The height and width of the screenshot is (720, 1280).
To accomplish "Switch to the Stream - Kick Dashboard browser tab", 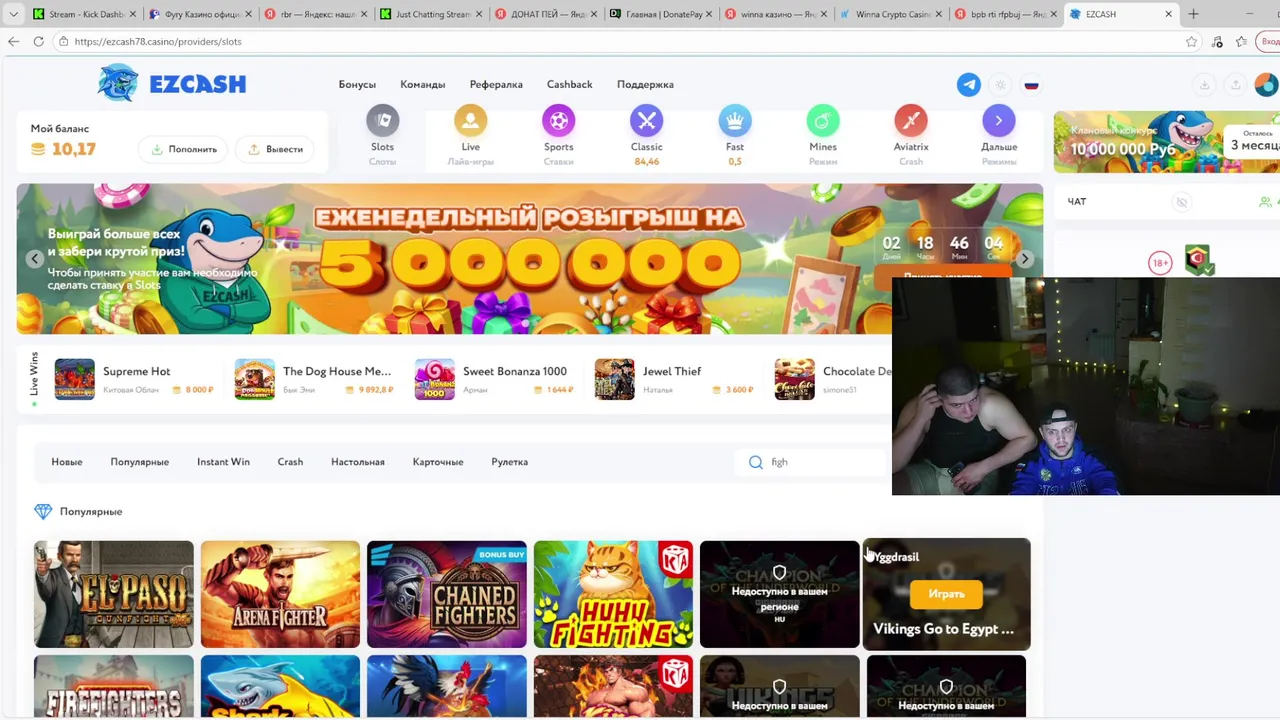I will coord(84,14).
